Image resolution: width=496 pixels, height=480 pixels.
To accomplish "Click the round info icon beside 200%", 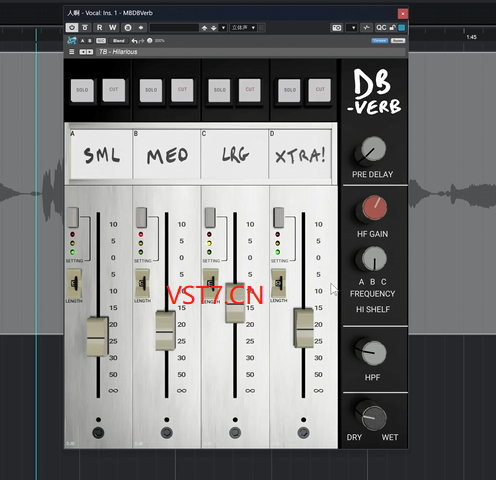I will (x=150, y=40).
